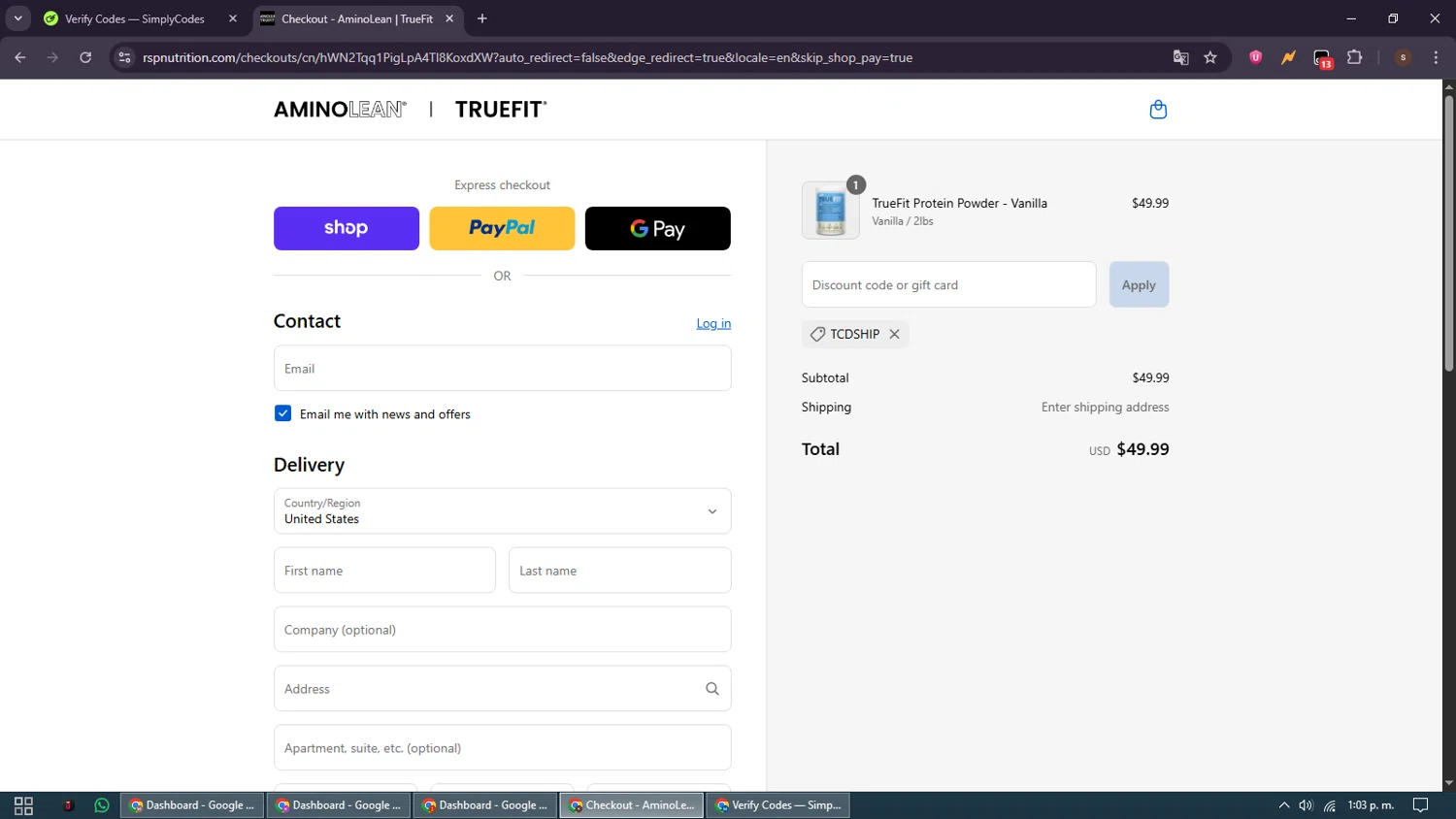
Task: Click the Last name field
Action: point(619,571)
